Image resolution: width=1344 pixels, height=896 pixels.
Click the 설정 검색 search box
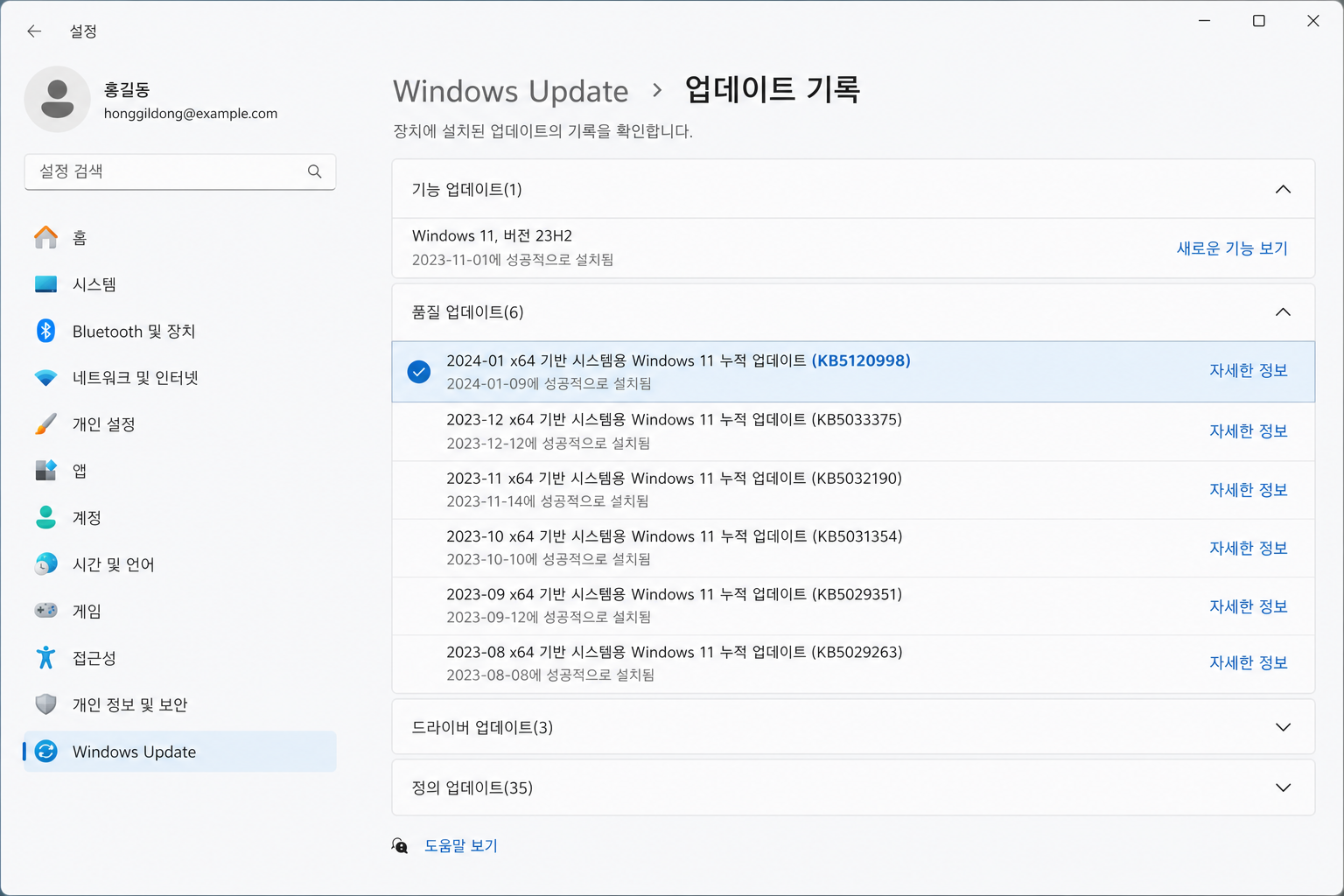pyautogui.click(x=180, y=171)
